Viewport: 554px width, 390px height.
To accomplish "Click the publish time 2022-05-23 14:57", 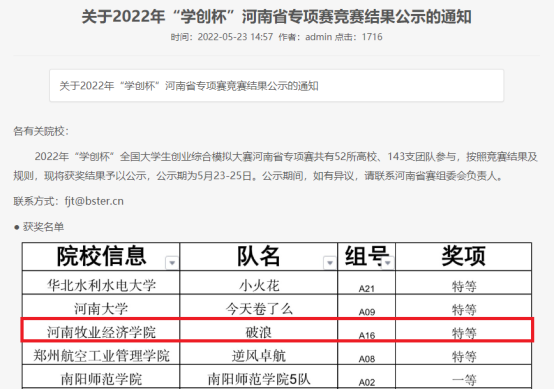I will [235, 37].
